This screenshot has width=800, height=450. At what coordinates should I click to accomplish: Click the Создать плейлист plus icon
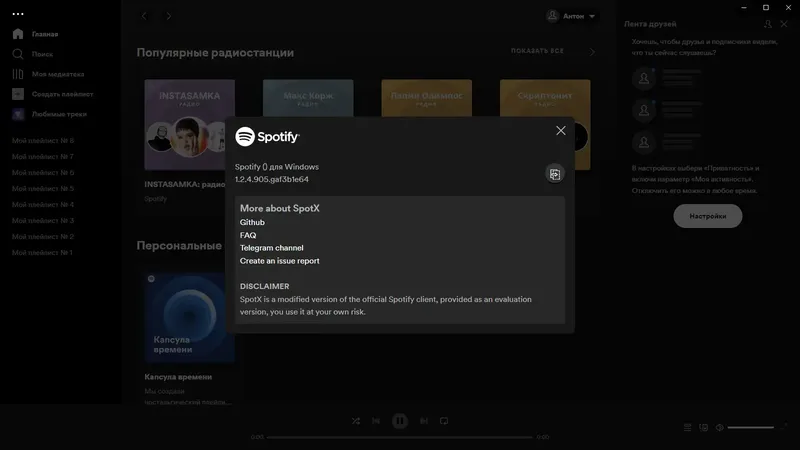pyautogui.click(x=18, y=94)
